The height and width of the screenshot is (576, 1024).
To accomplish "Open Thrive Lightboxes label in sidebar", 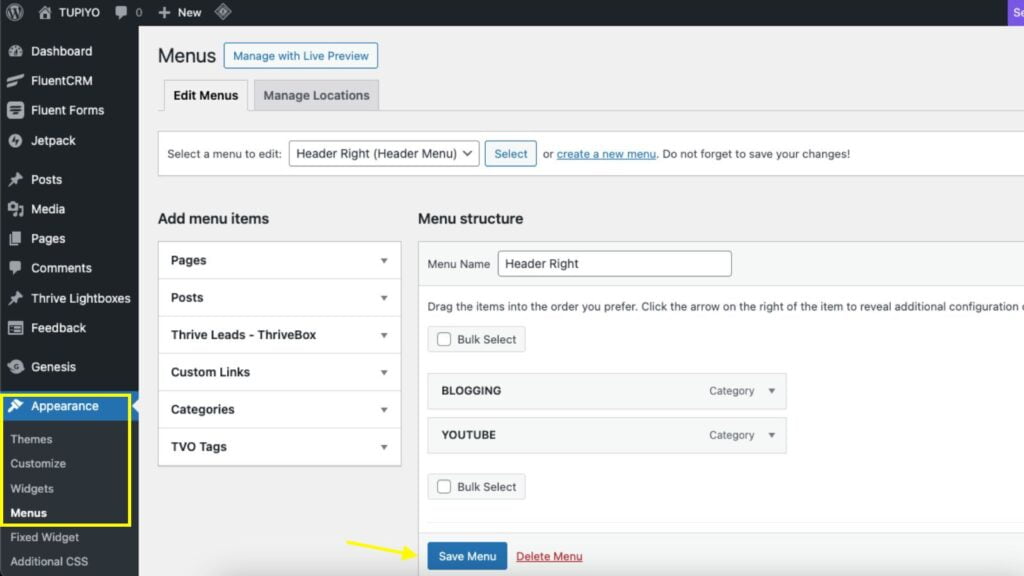I will click(x=80, y=298).
